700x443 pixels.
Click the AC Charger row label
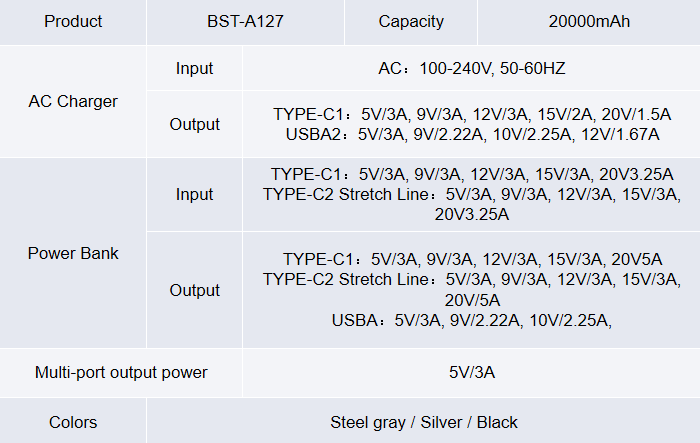pyautogui.click(x=73, y=101)
